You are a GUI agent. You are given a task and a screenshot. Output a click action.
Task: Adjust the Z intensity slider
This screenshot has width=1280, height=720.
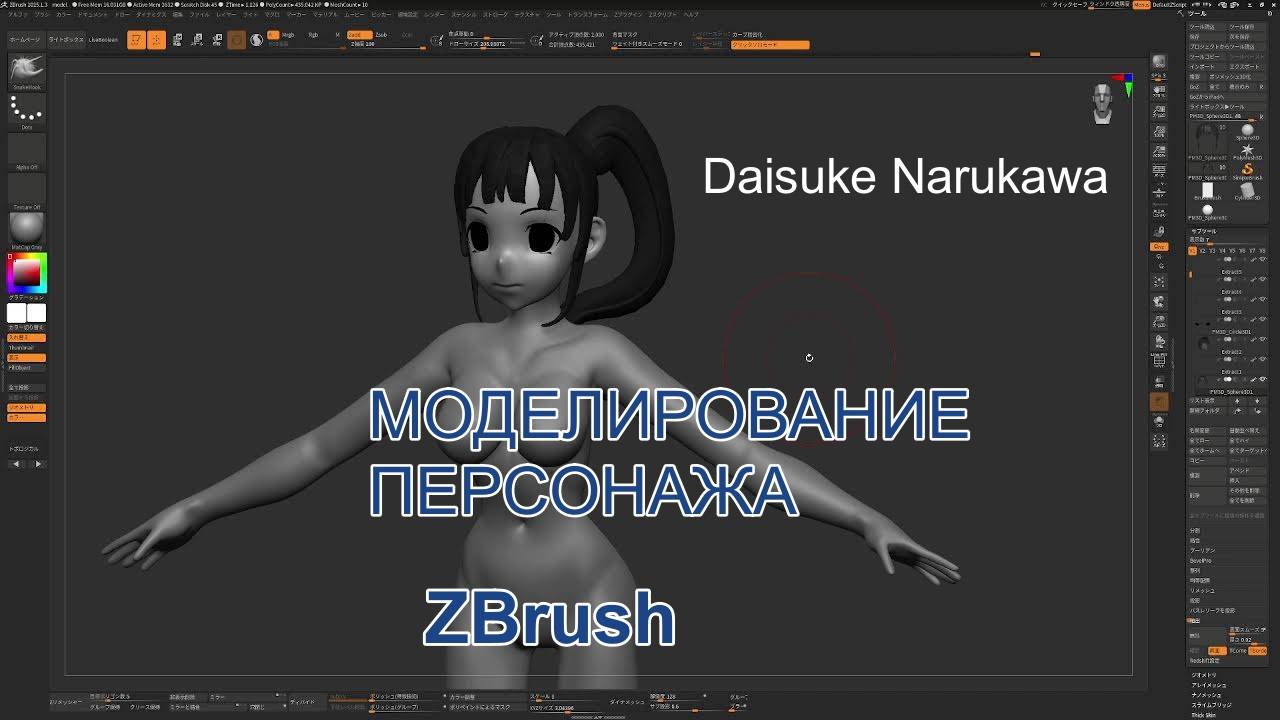388,45
